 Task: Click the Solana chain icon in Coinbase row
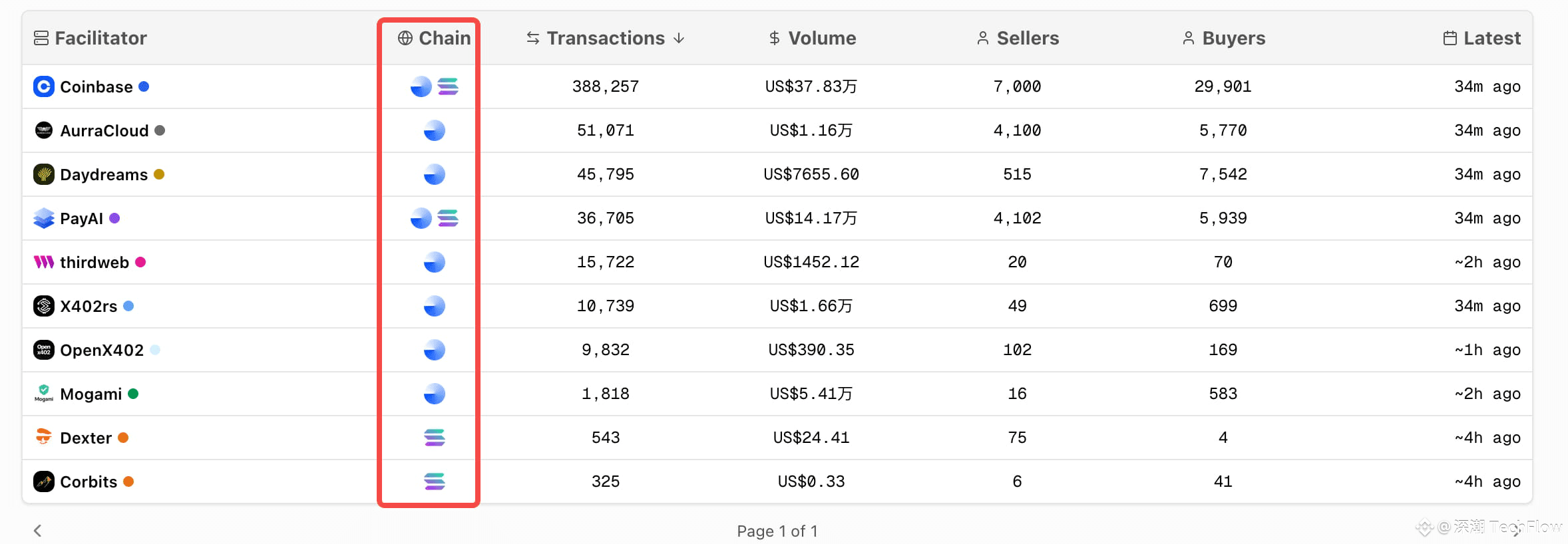click(448, 86)
